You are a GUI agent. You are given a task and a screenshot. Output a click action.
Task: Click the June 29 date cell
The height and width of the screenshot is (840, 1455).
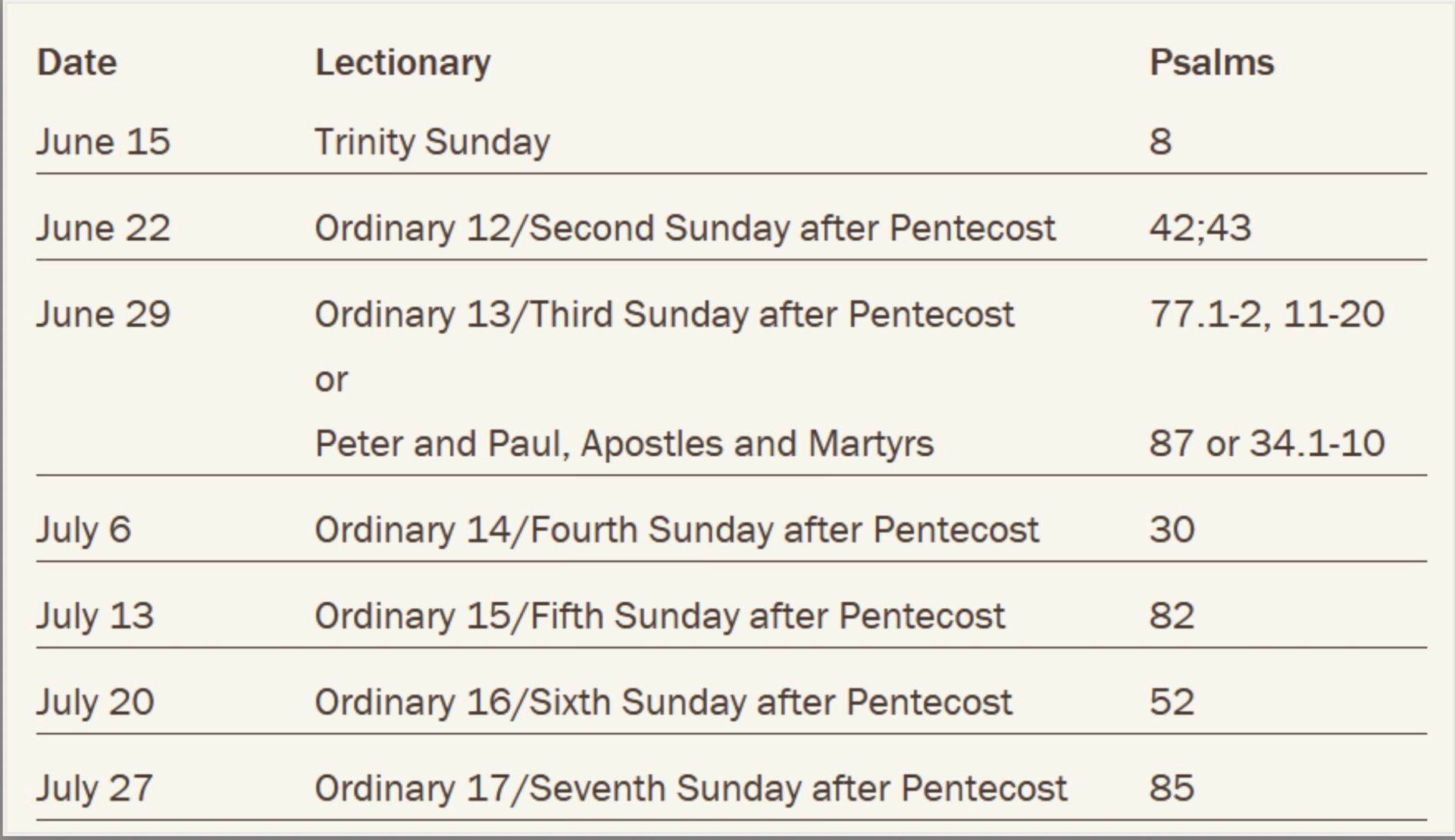point(103,314)
